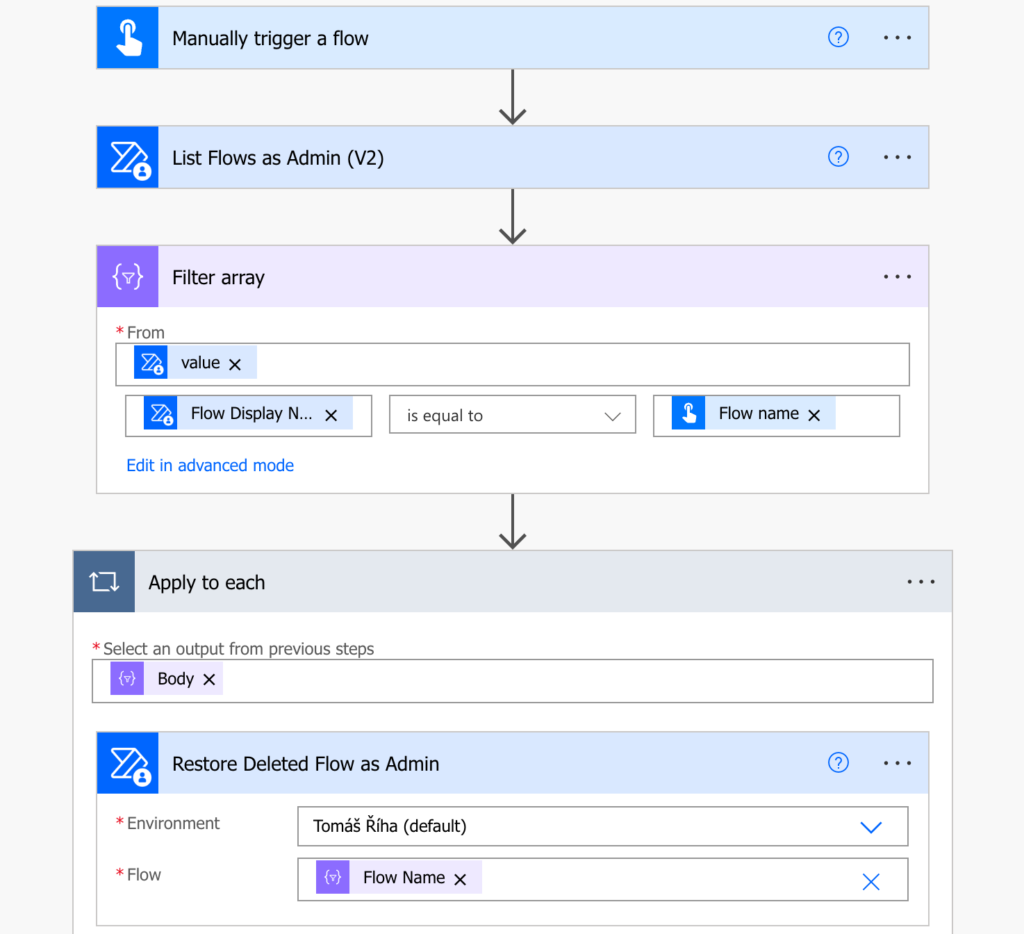Open more options for Apply to each
This screenshot has height=934, width=1024.
click(921, 582)
